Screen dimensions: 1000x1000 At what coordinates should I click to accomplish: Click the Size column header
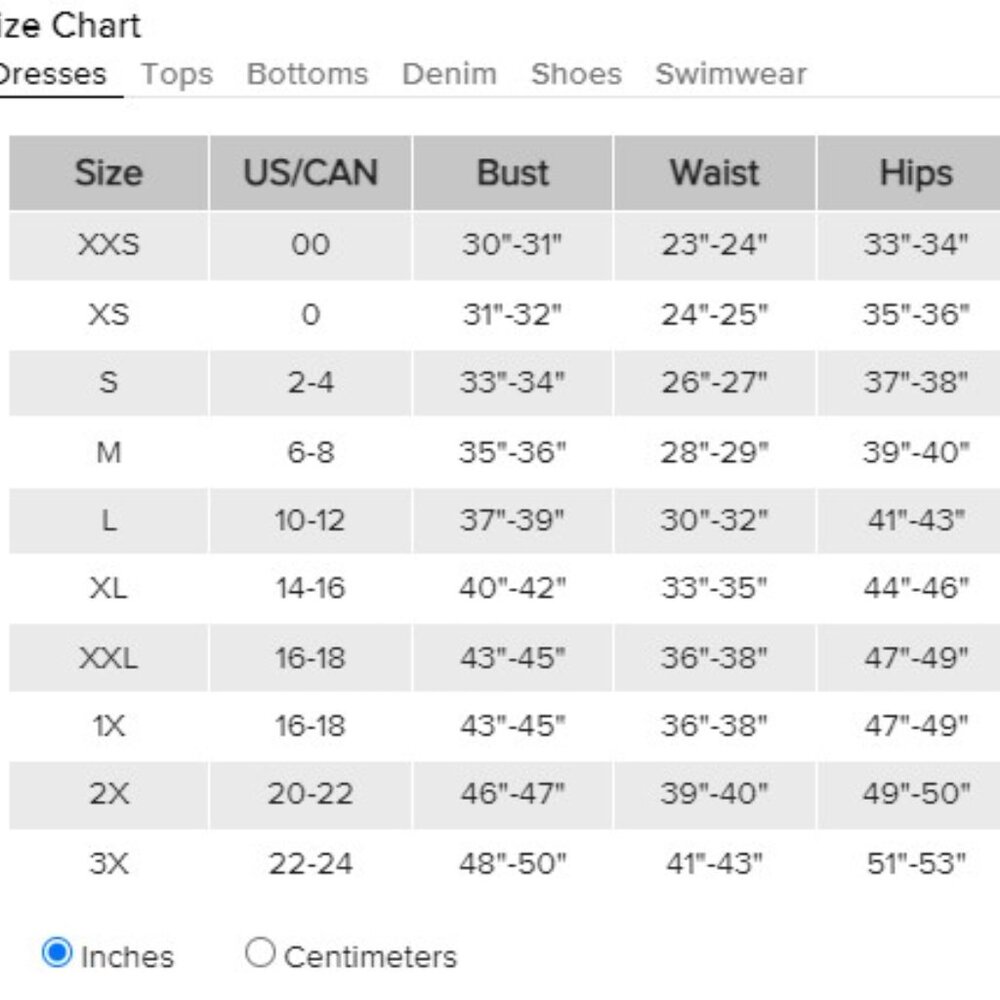108,172
